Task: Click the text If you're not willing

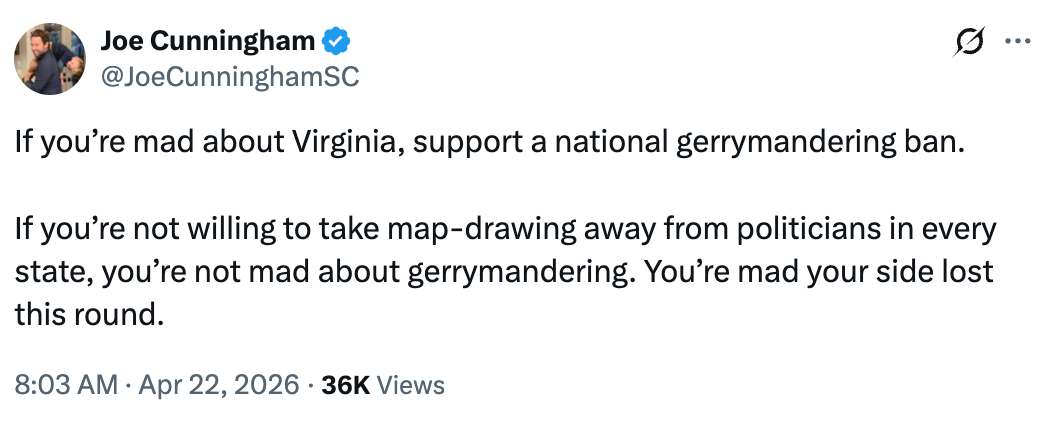Action: [140, 230]
